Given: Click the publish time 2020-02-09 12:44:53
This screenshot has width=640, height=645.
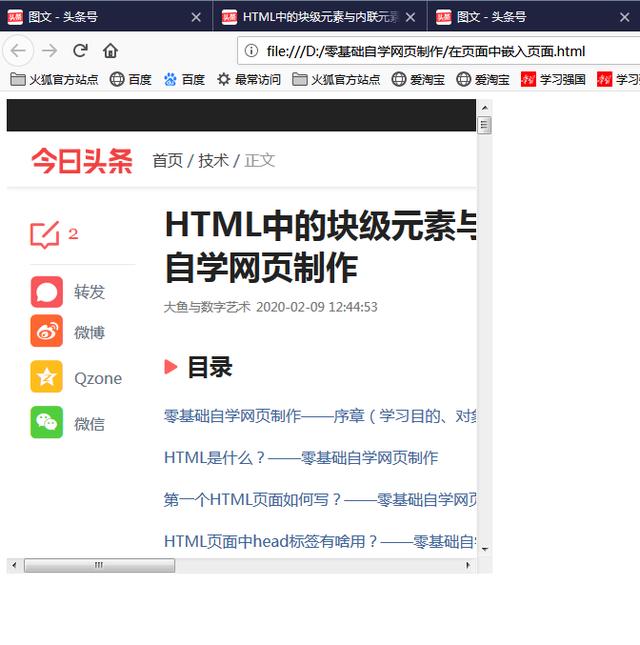Looking at the screenshot, I should point(317,307).
